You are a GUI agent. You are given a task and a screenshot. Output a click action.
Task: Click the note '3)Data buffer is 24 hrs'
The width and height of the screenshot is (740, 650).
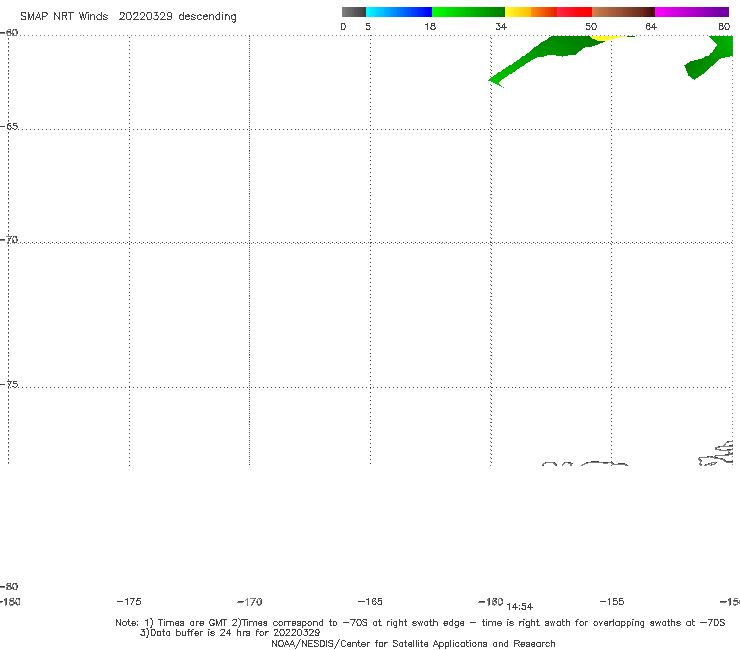click(x=230, y=633)
